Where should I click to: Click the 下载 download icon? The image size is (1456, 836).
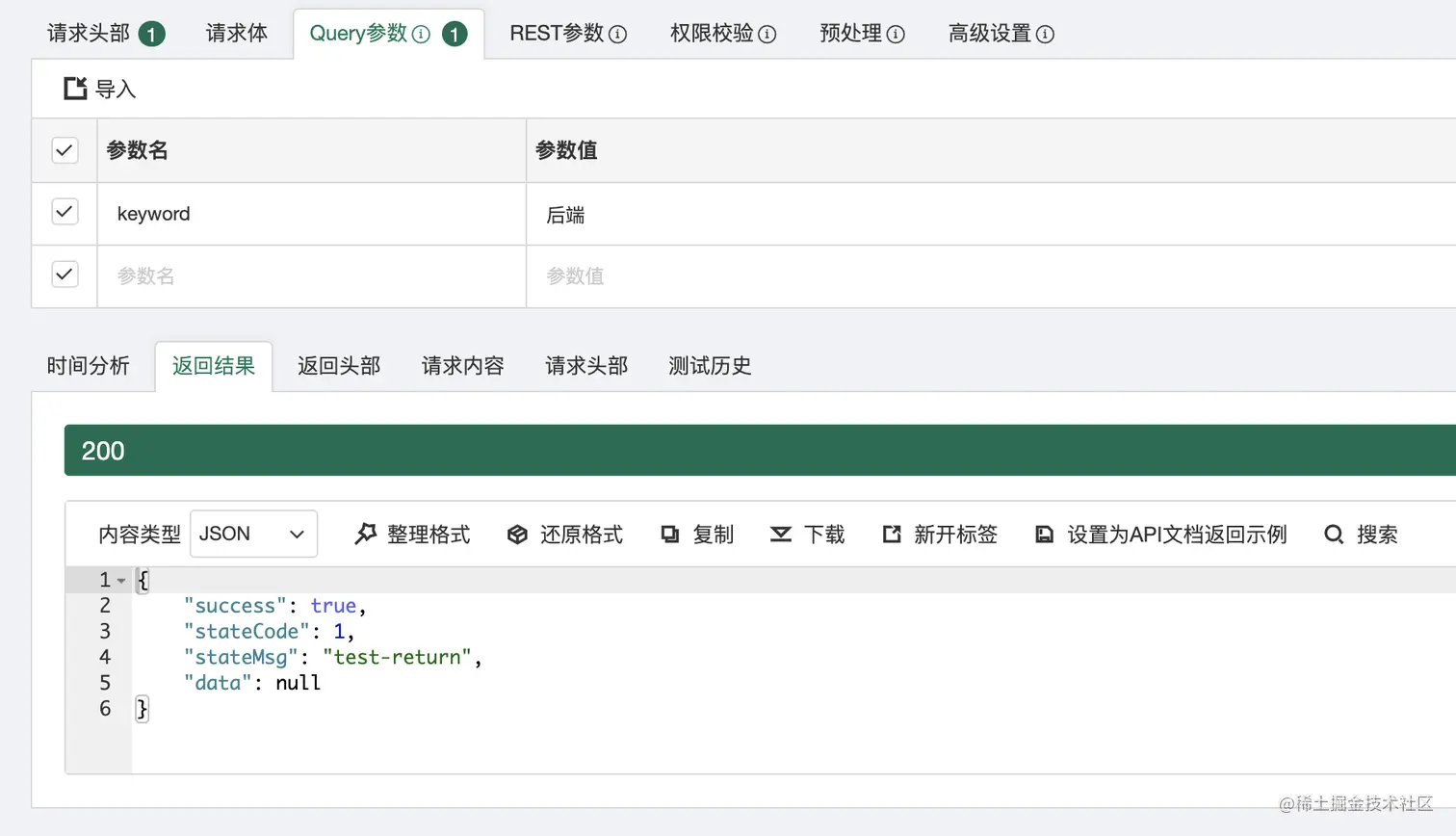tap(779, 534)
